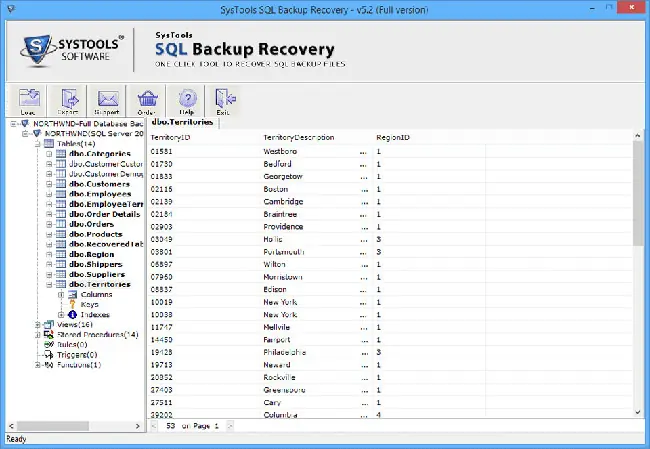Click the TerritoryID 27511 cell
Viewport: 650px width, 449px height.
tap(162, 403)
